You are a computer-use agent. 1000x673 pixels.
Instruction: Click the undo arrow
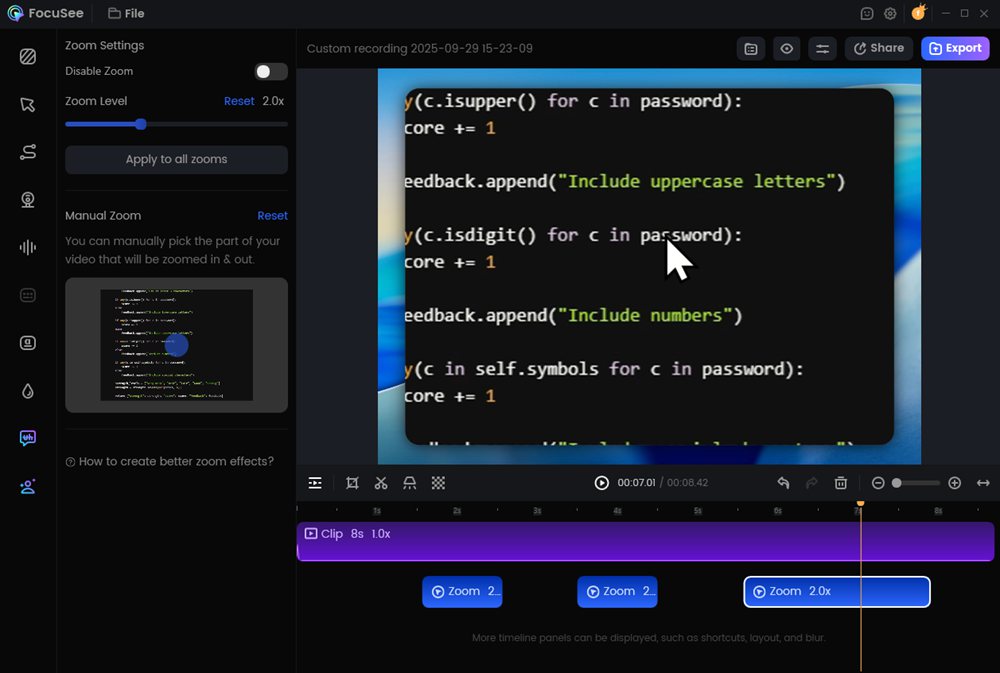784,483
